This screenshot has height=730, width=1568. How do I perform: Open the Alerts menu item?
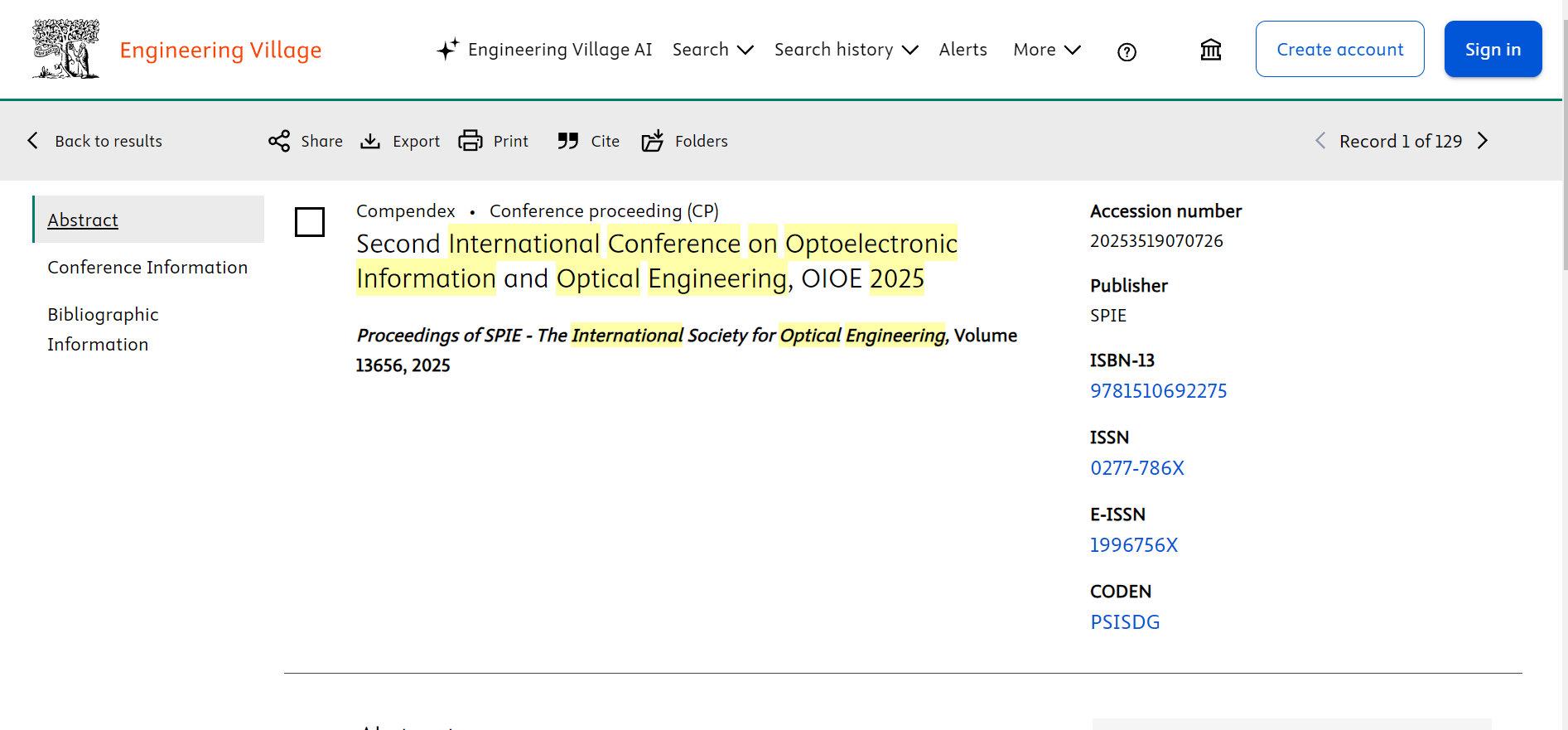tap(963, 50)
